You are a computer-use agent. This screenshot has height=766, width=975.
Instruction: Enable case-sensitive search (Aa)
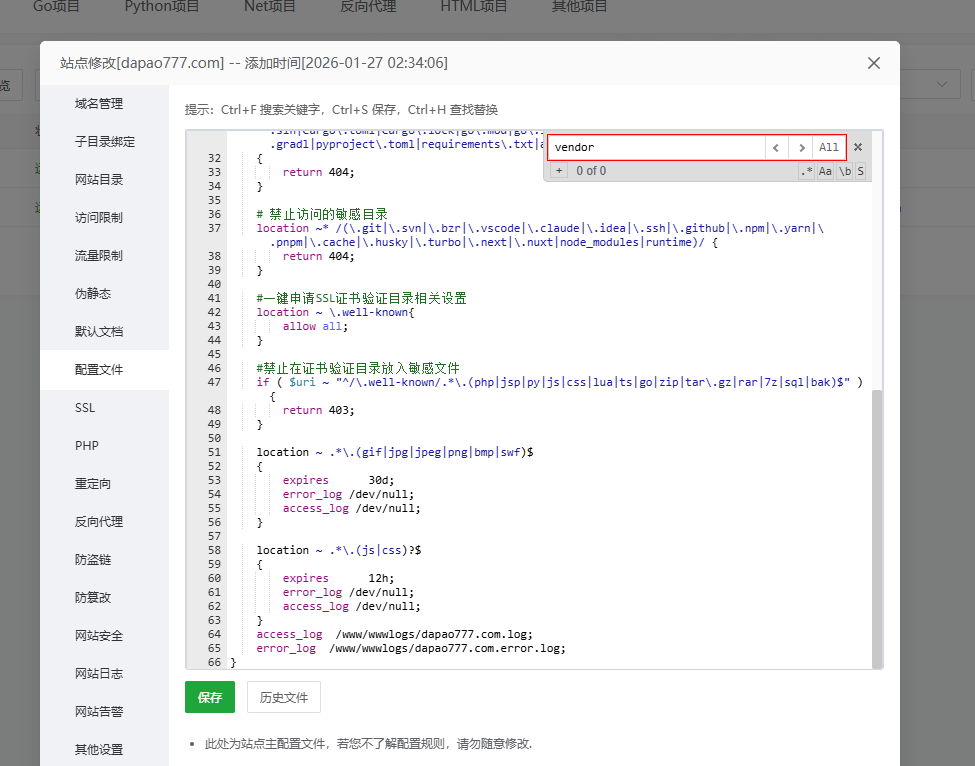click(x=827, y=171)
